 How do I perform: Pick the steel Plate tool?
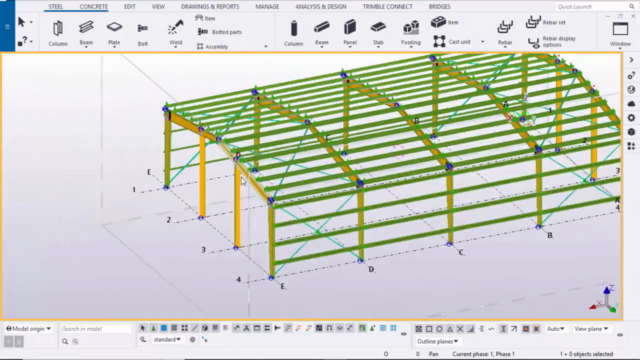click(x=114, y=32)
